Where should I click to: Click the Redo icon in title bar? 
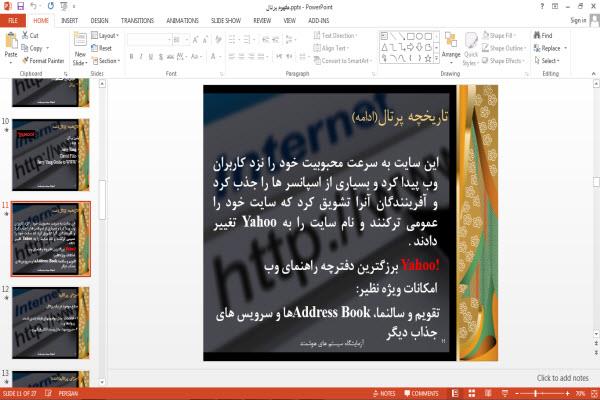(51, 6)
